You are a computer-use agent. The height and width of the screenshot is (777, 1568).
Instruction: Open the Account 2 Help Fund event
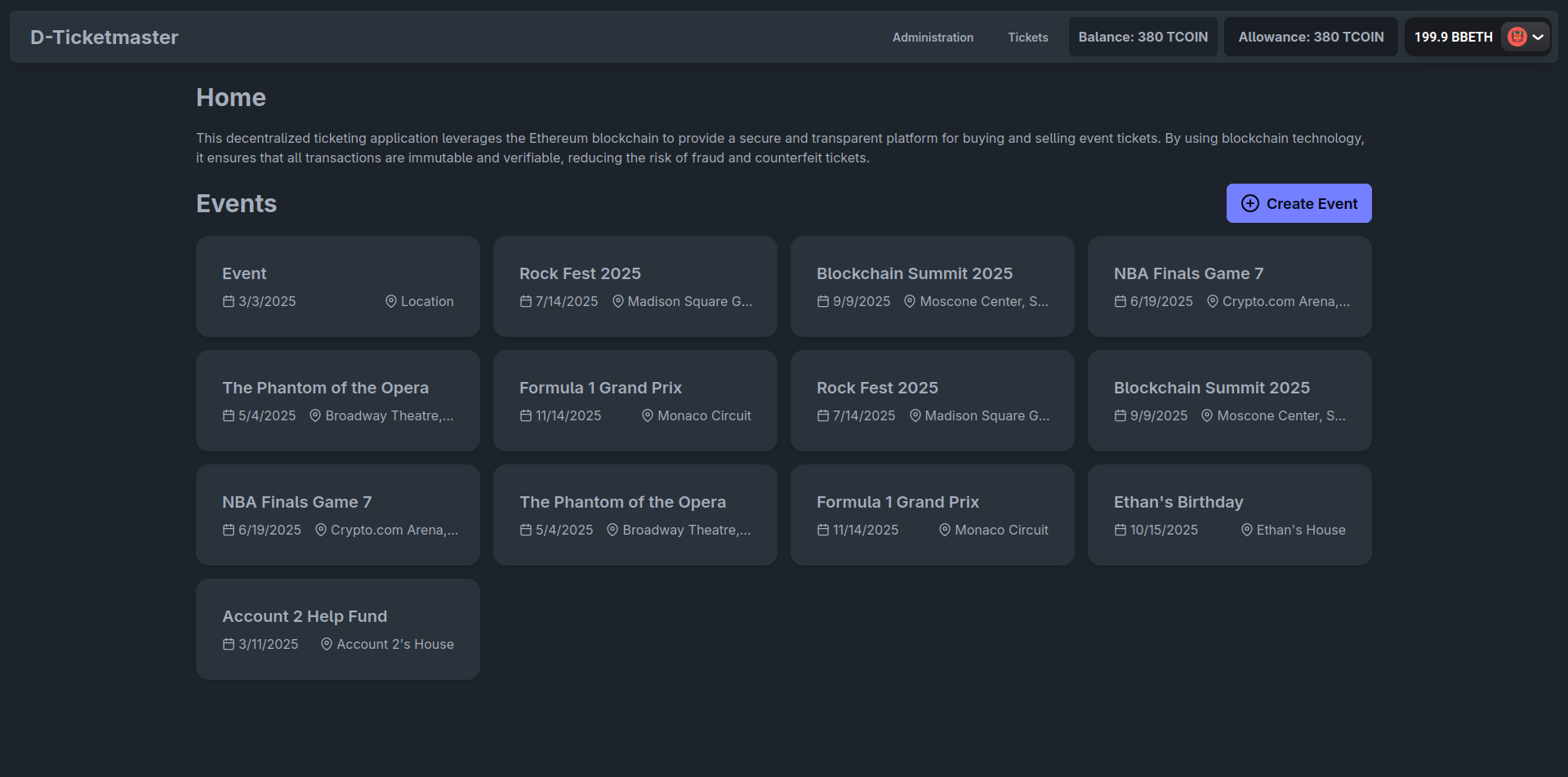(337, 628)
